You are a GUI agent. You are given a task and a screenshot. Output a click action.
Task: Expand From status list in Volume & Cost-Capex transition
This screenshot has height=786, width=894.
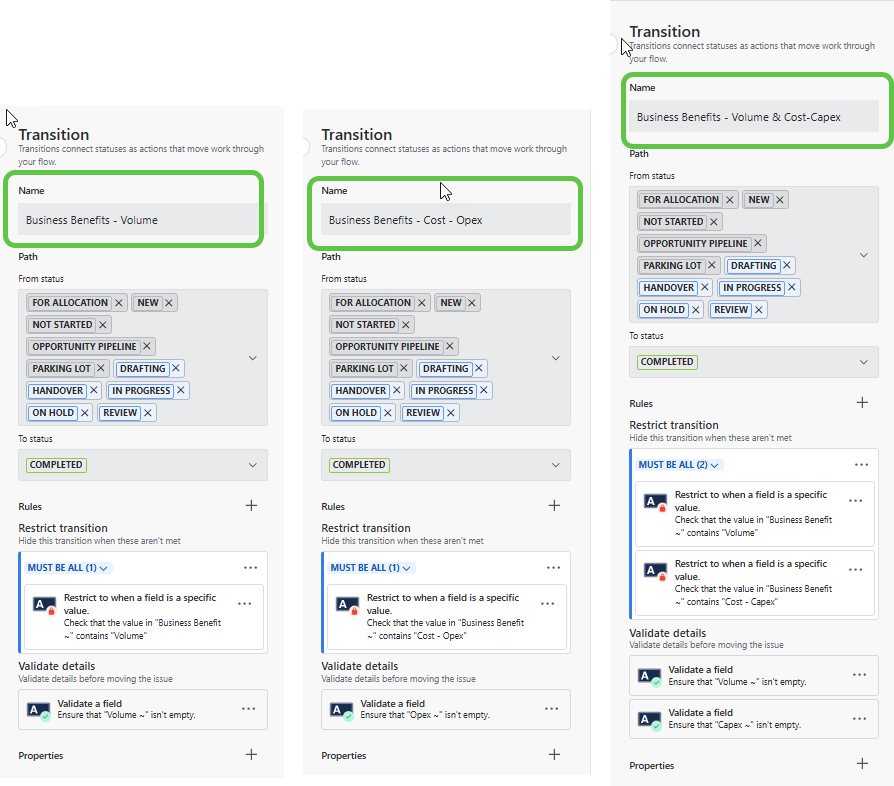point(864,255)
